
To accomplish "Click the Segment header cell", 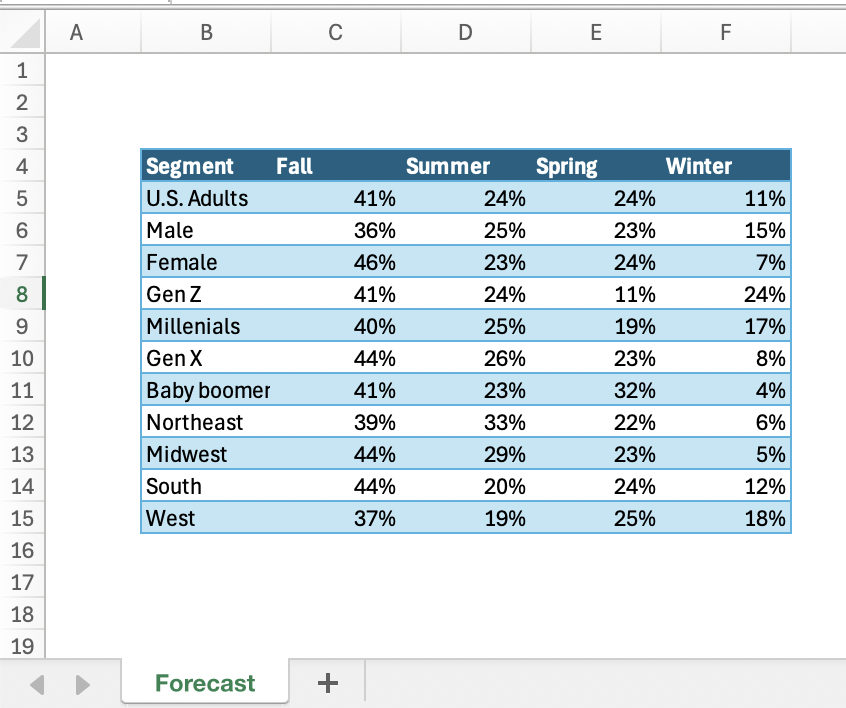I will 190,166.
